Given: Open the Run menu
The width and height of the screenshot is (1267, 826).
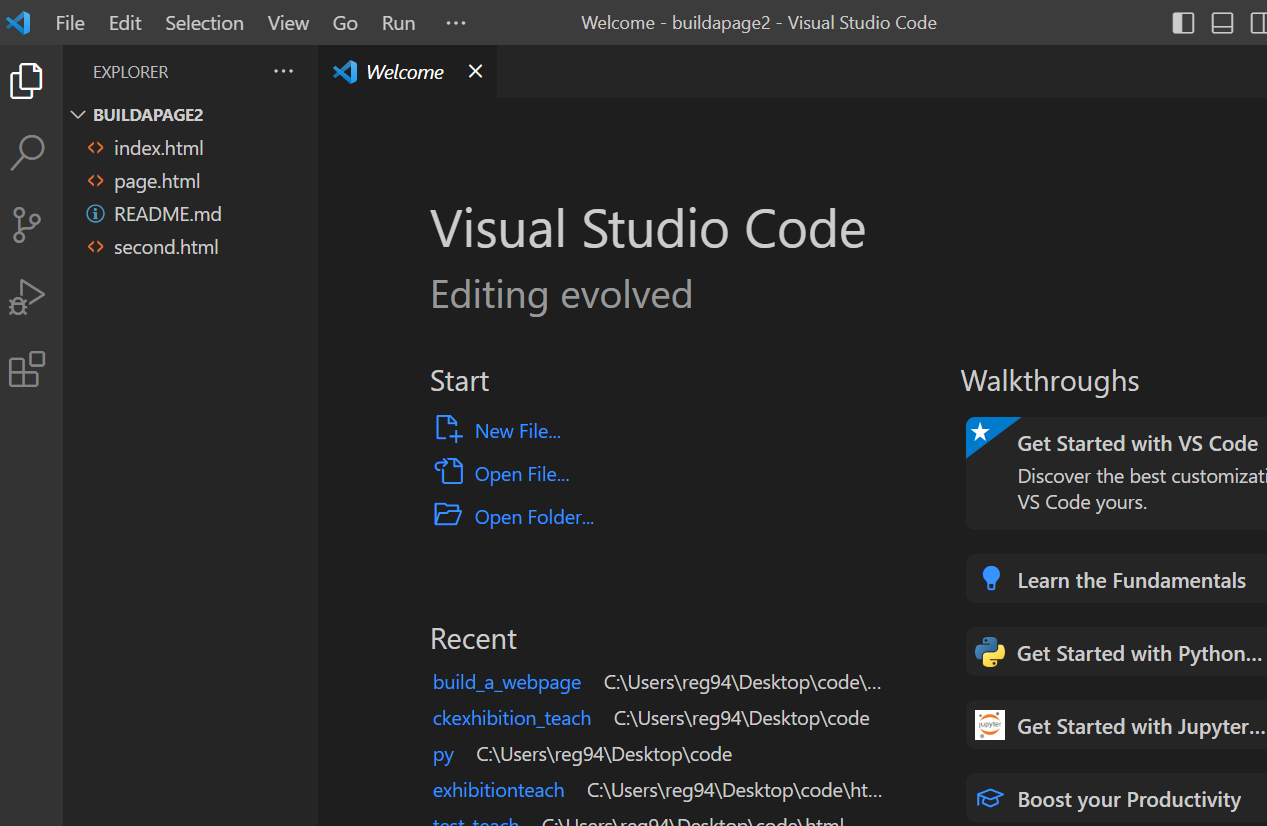Looking at the screenshot, I should pyautogui.click(x=399, y=22).
